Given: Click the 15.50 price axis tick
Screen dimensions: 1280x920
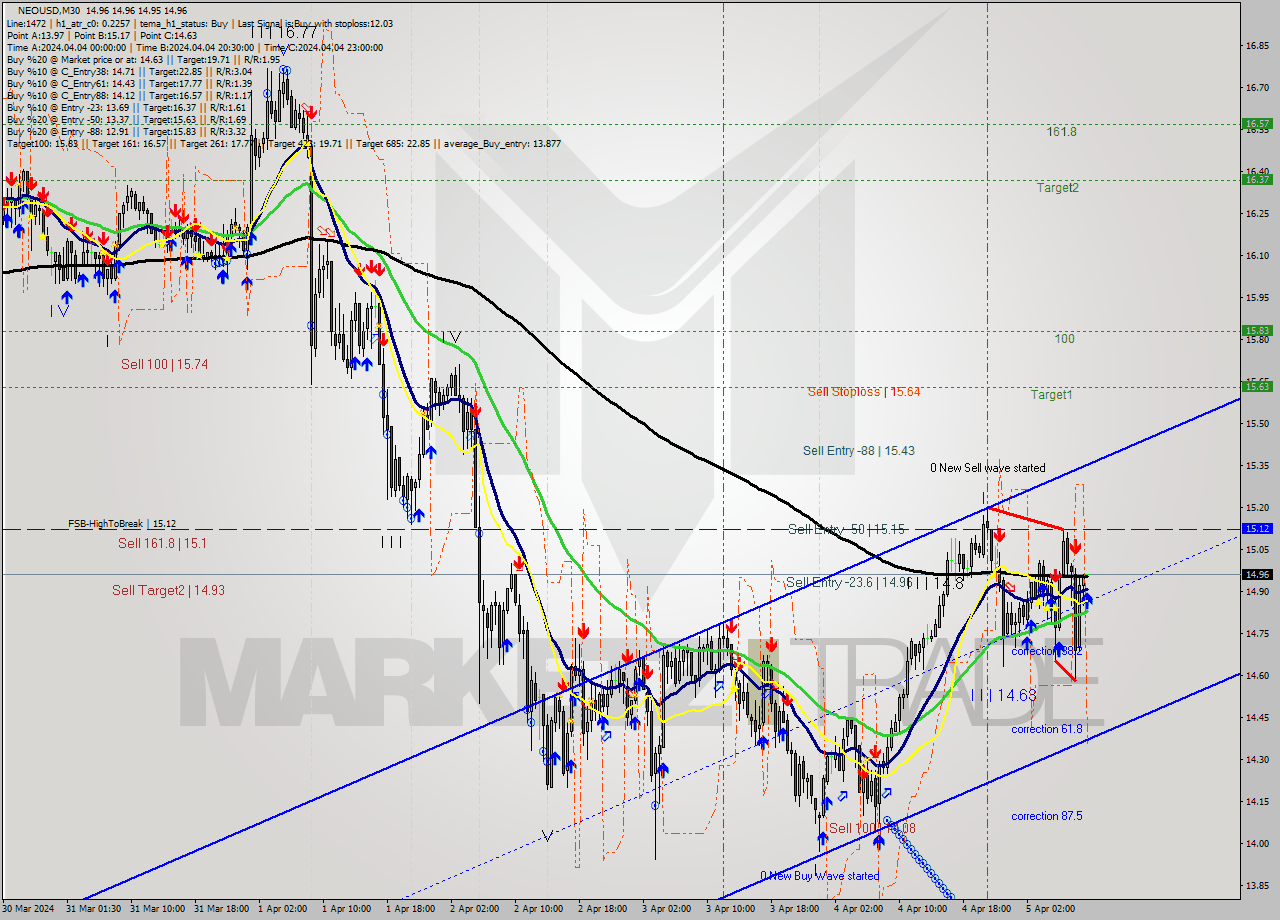Looking at the screenshot, I should pos(1257,424).
